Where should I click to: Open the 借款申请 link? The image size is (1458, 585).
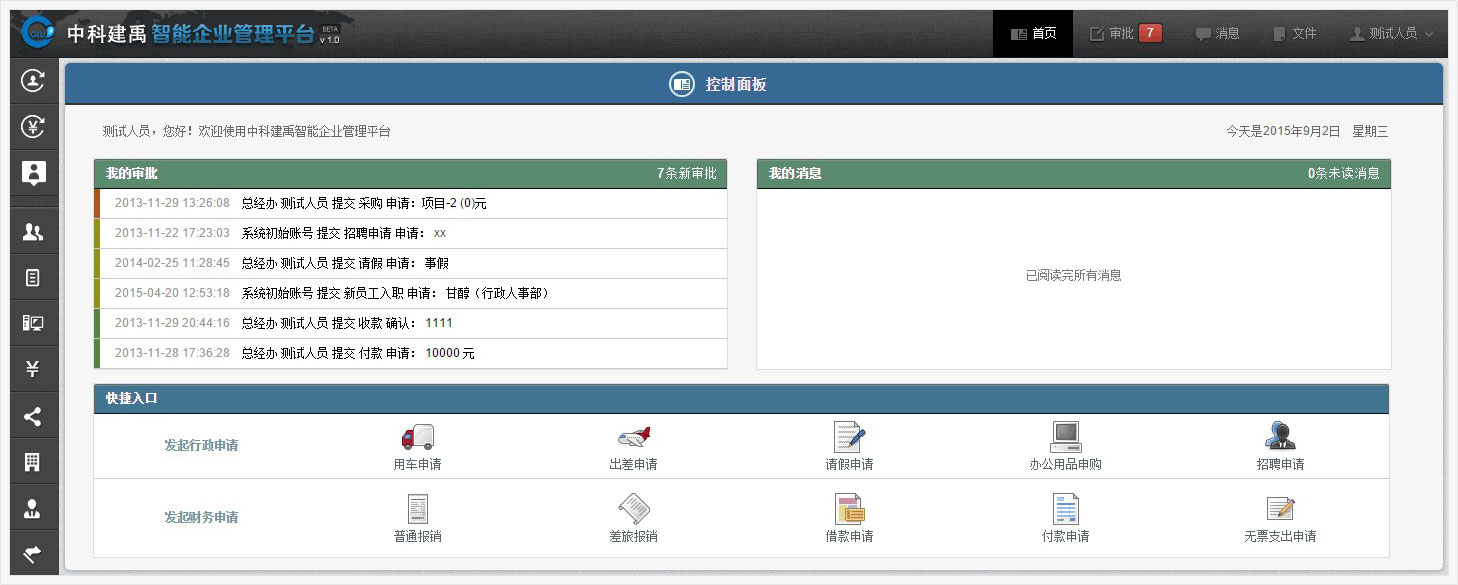[x=849, y=537]
